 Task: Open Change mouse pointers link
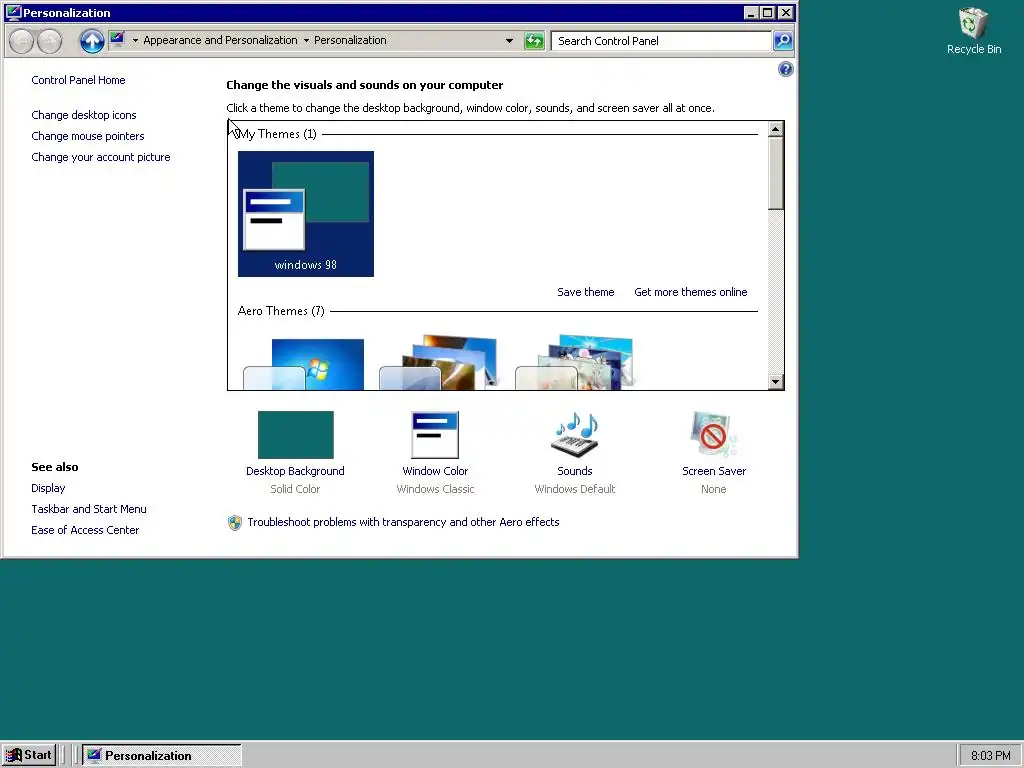(x=88, y=136)
